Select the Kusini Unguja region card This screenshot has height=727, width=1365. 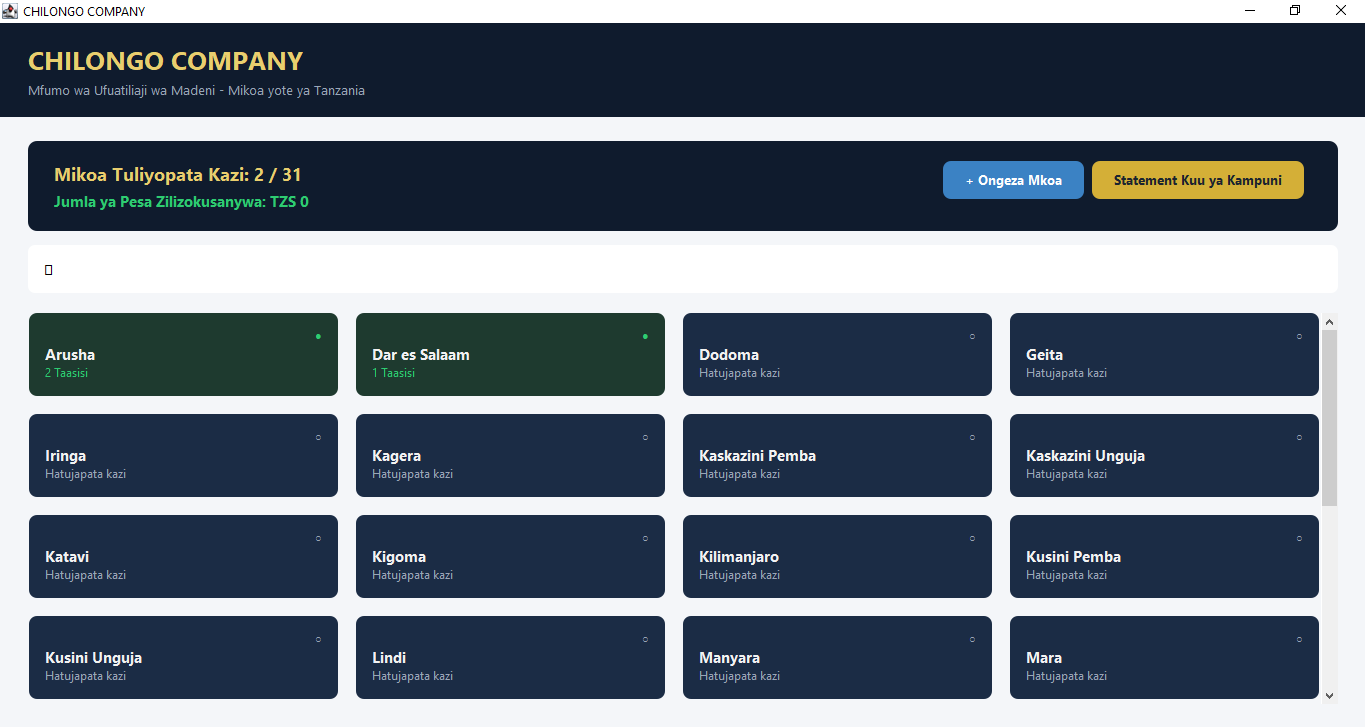[x=183, y=657]
